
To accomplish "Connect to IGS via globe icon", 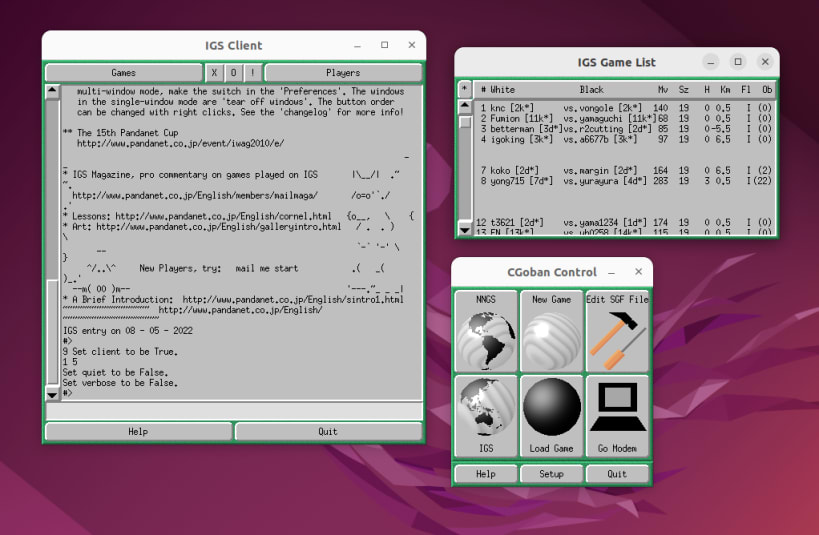I will [x=486, y=415].
